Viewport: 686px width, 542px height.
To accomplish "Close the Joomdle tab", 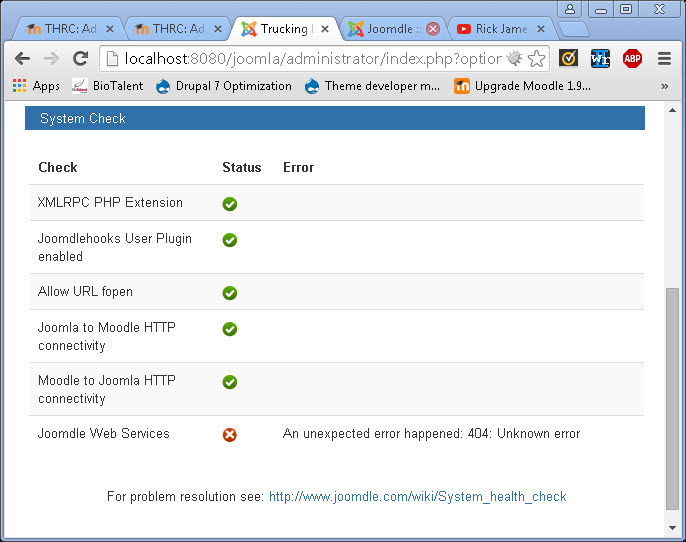I will coord(433,29).
